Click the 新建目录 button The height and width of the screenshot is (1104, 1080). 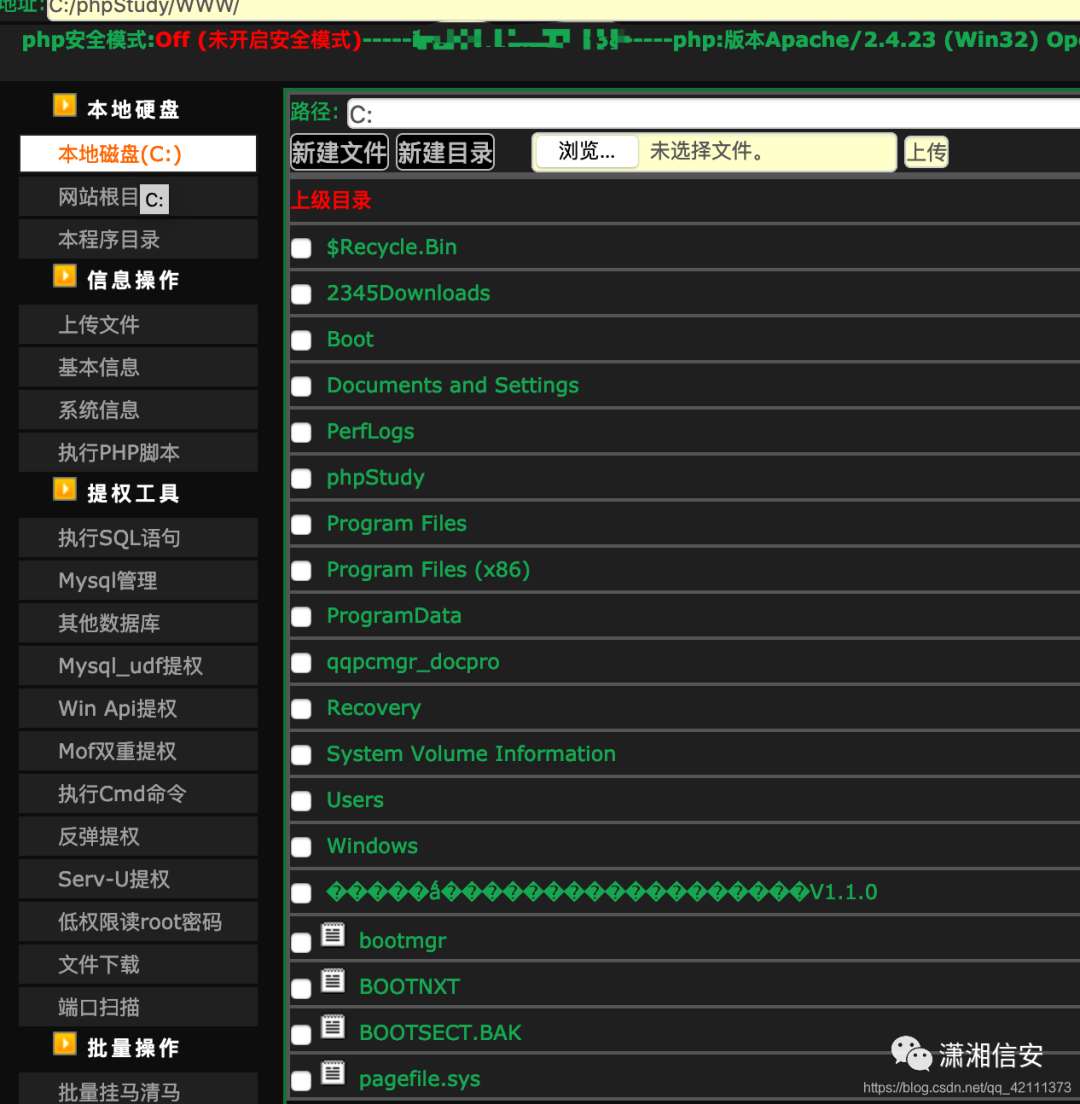point(445,152)
